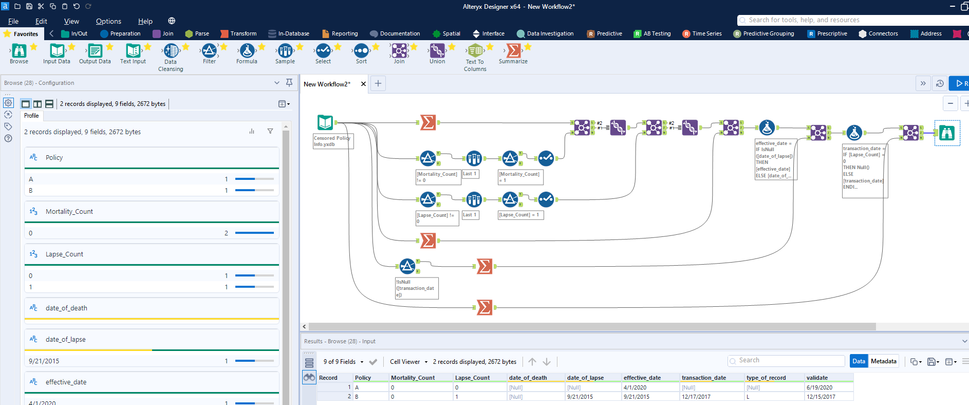Toggle the Browse star in Favorites

pyautogui.click(x=33, y=47)
